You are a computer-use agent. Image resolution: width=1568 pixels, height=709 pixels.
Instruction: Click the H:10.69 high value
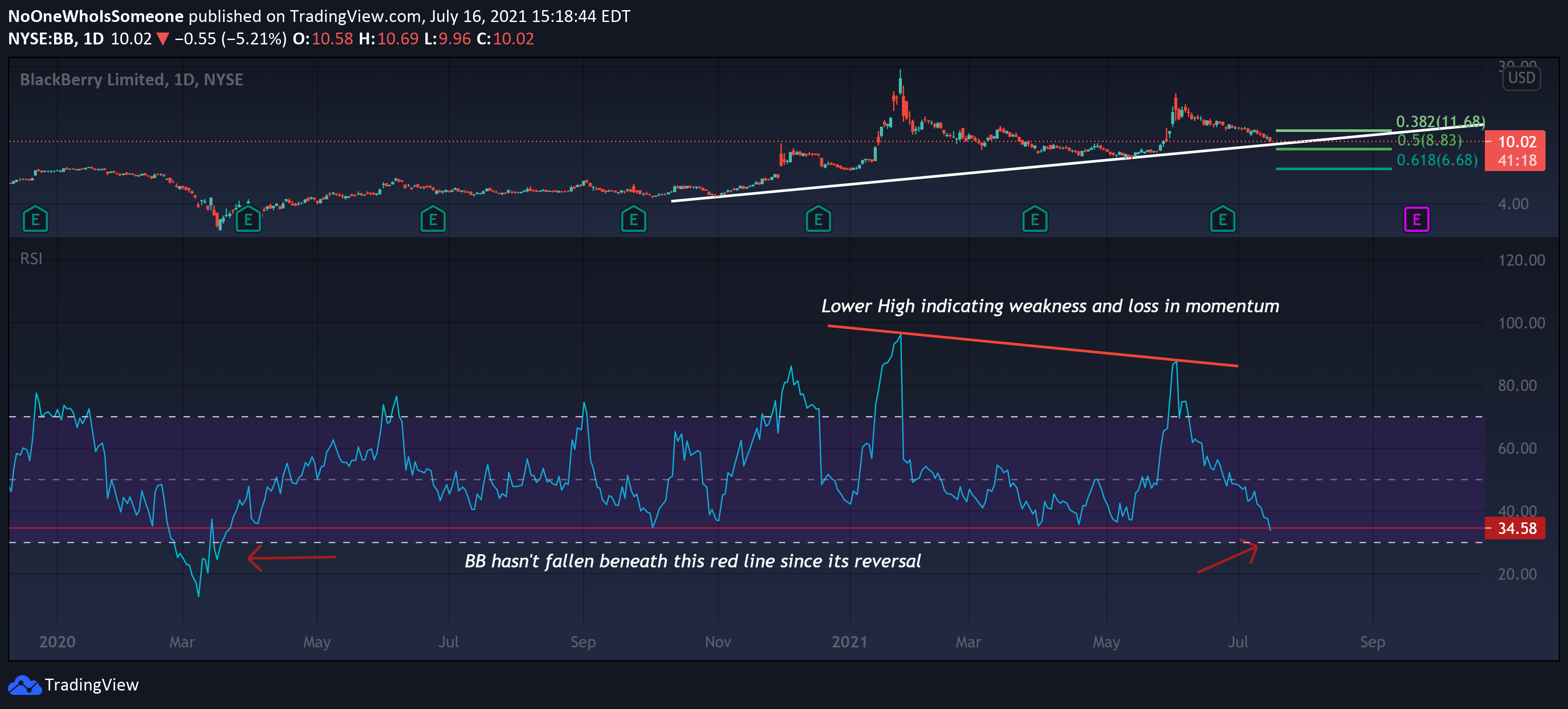click(388, 39)
